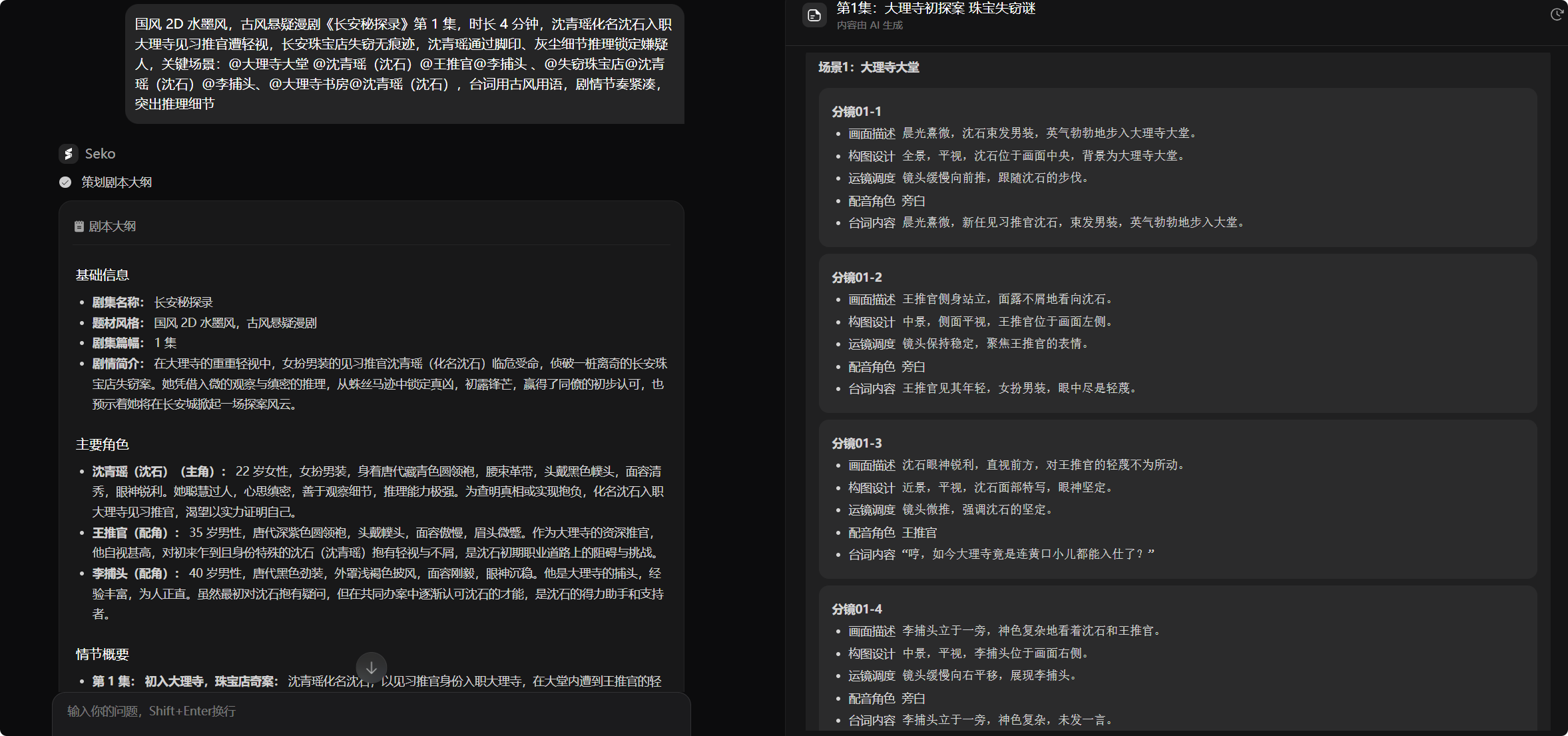Image resolution: width=1568 pixels, height=736 pixels.
Task: Select the 分镜01-4 storyboard card heading
Action: (856, 609)
